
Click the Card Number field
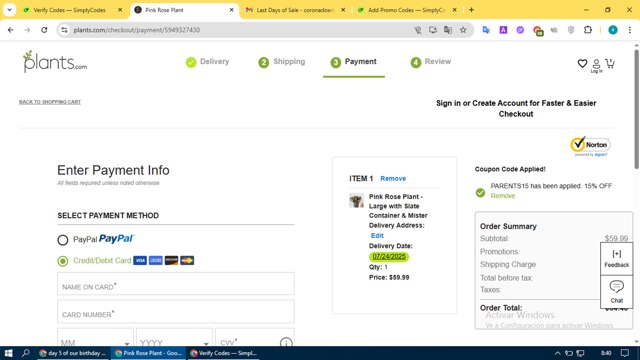coord(176,311)
